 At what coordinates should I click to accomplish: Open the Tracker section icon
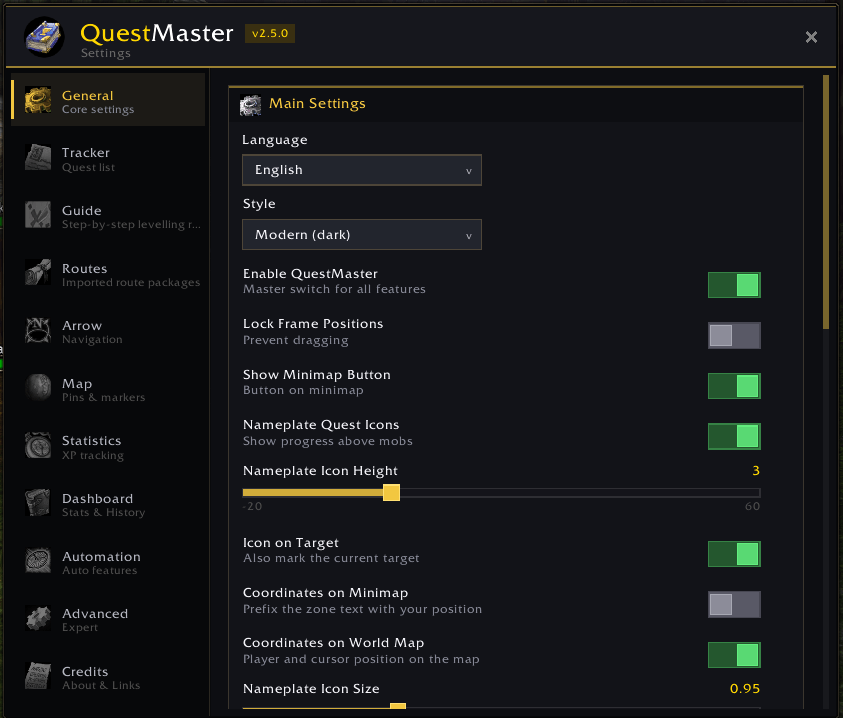coord(38,158)
